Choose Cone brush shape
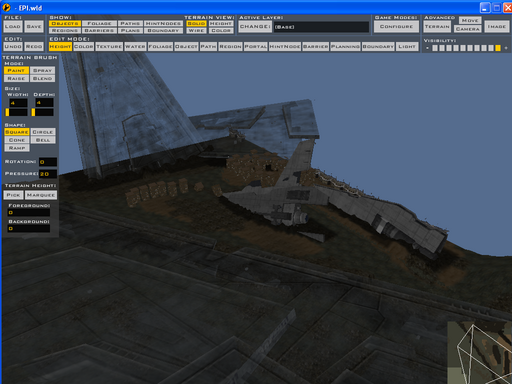The height and width of the screenshot is (384, 512). point(17,140)
